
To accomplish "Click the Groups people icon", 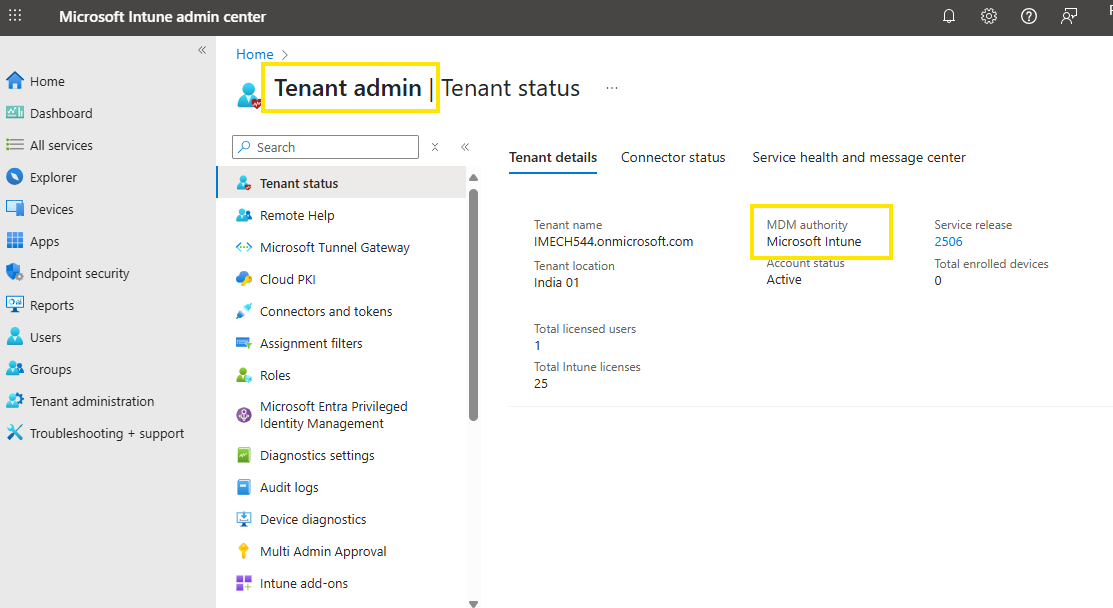I will point(15,368).
